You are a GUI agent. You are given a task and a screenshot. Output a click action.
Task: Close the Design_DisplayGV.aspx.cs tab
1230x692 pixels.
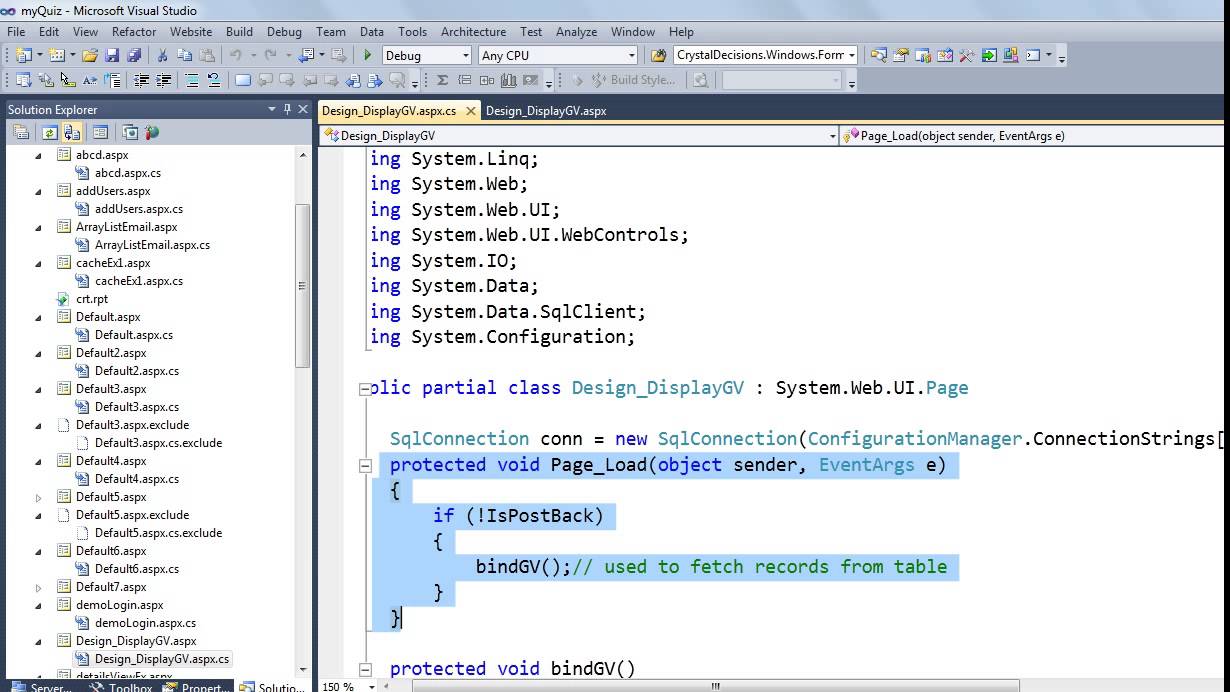point(470,111)
